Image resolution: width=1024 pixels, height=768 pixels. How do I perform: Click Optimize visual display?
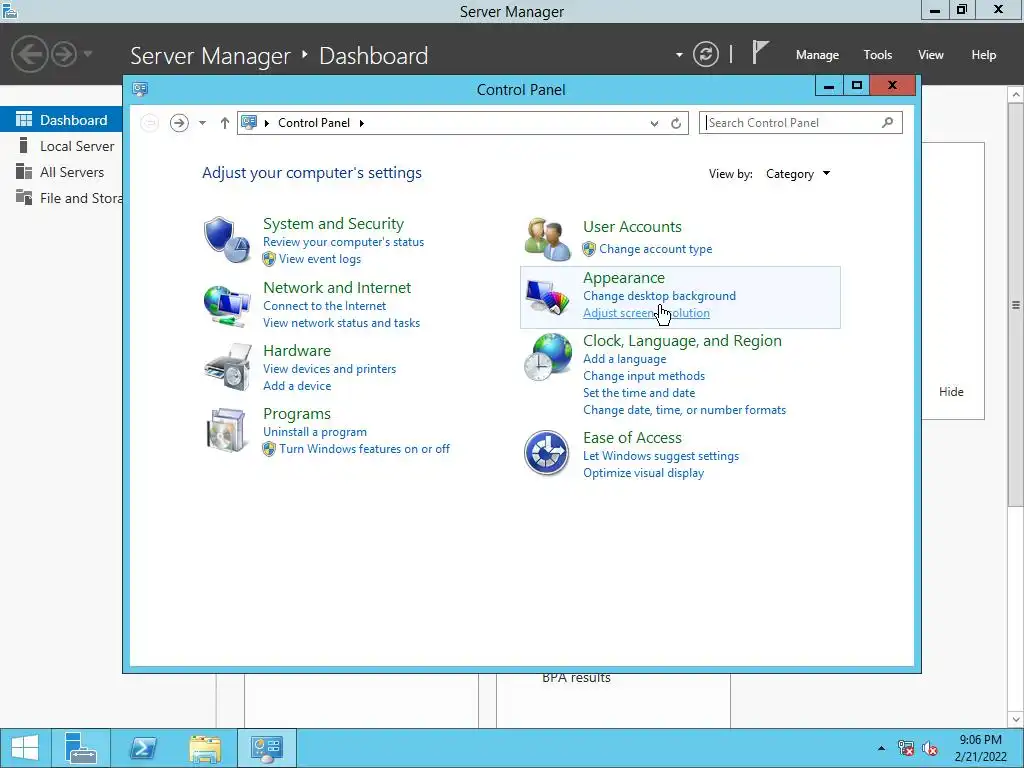pos(643,473)
